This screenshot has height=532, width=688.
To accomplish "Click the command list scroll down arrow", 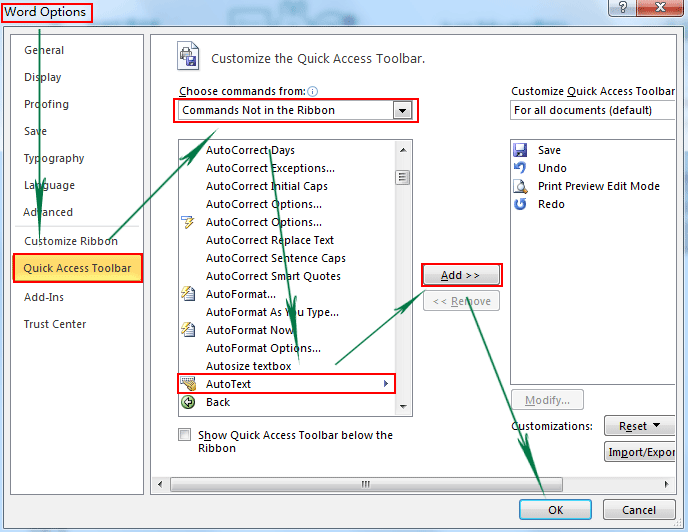I will (x=403, y=406).
